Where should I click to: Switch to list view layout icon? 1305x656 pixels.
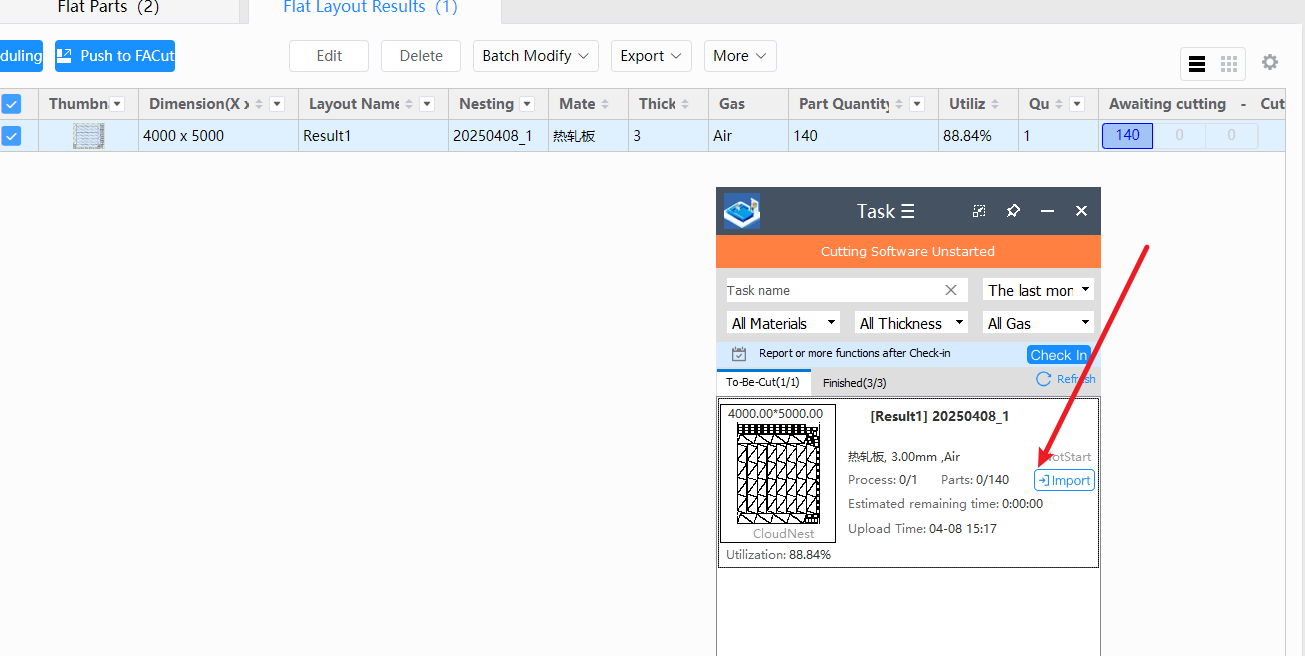[1196, 64]
